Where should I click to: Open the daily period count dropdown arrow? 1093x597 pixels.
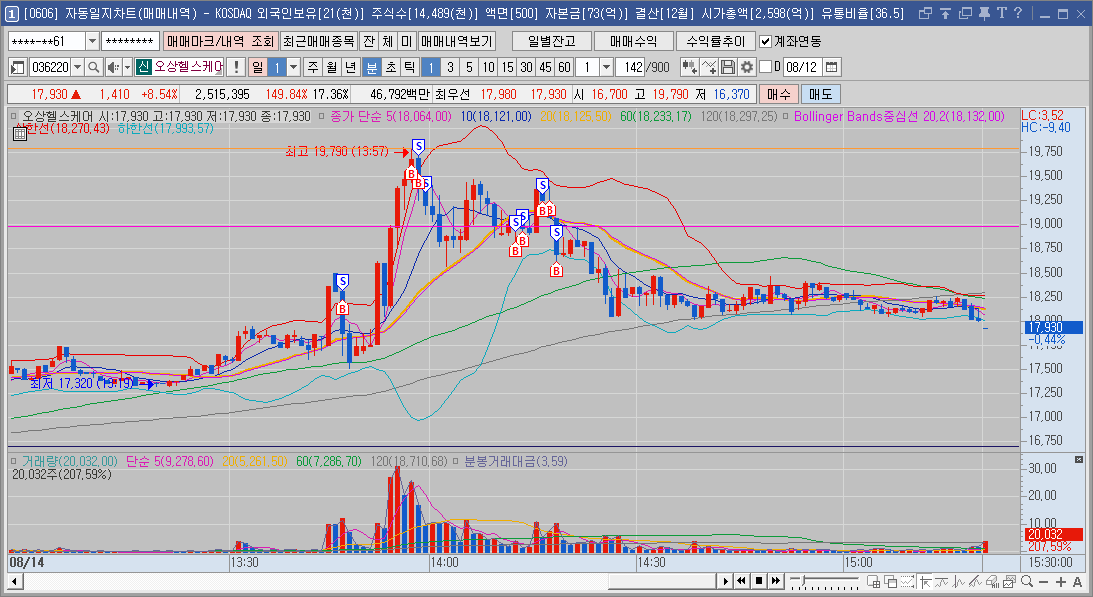point(293,67)
